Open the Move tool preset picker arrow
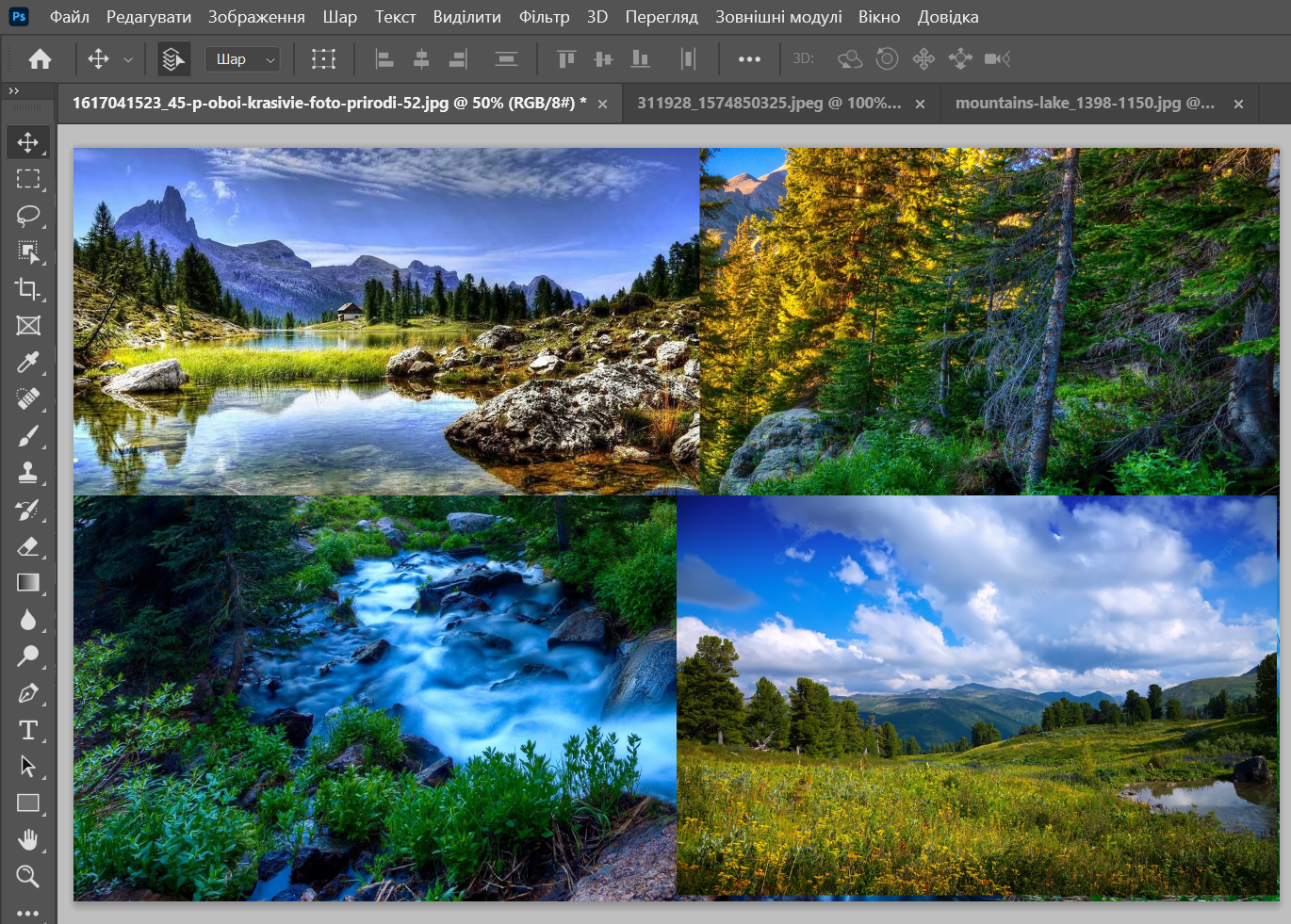 pyautogui.click(x=128, y=59)
